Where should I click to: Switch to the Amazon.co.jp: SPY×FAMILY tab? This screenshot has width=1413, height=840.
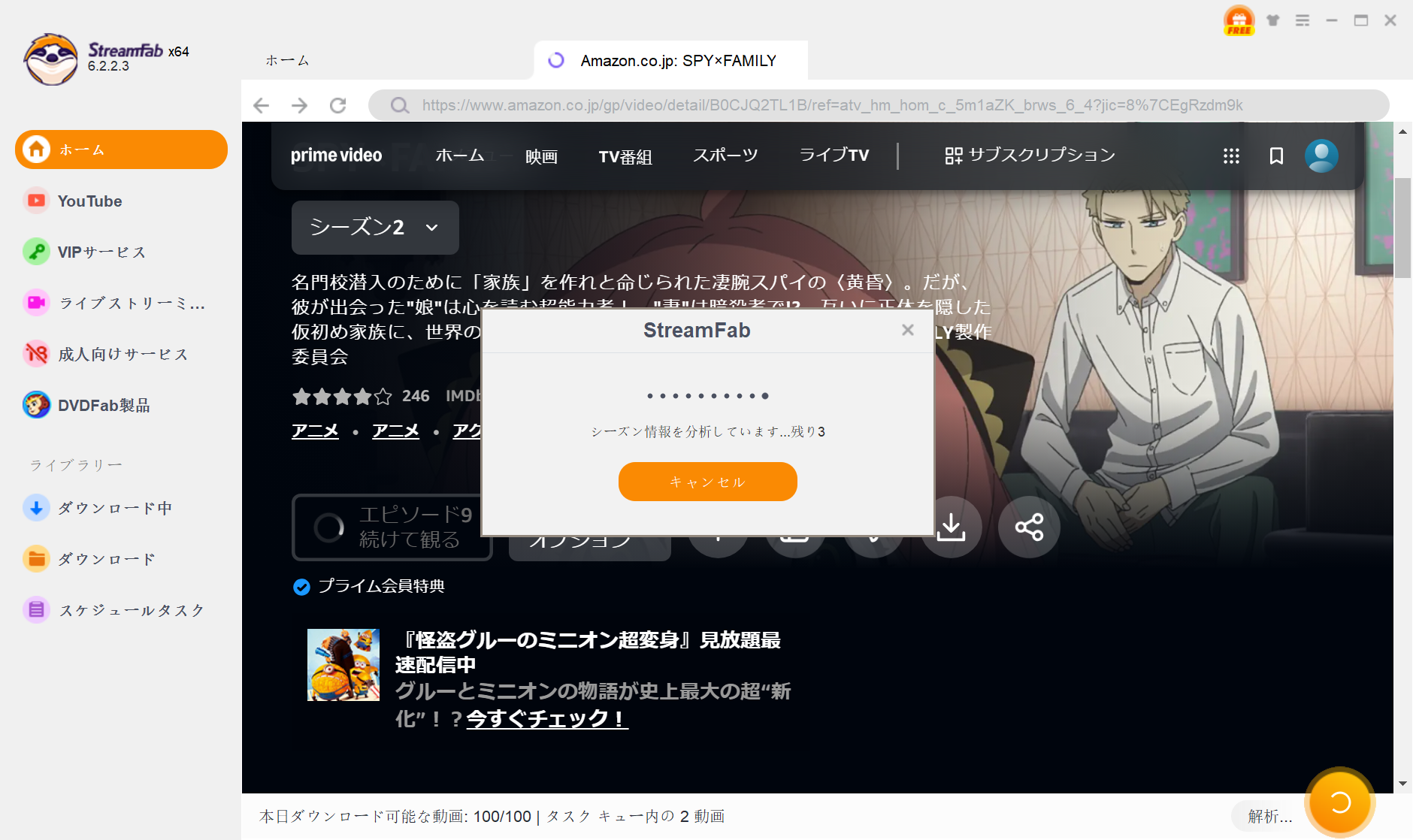point(670,60)
